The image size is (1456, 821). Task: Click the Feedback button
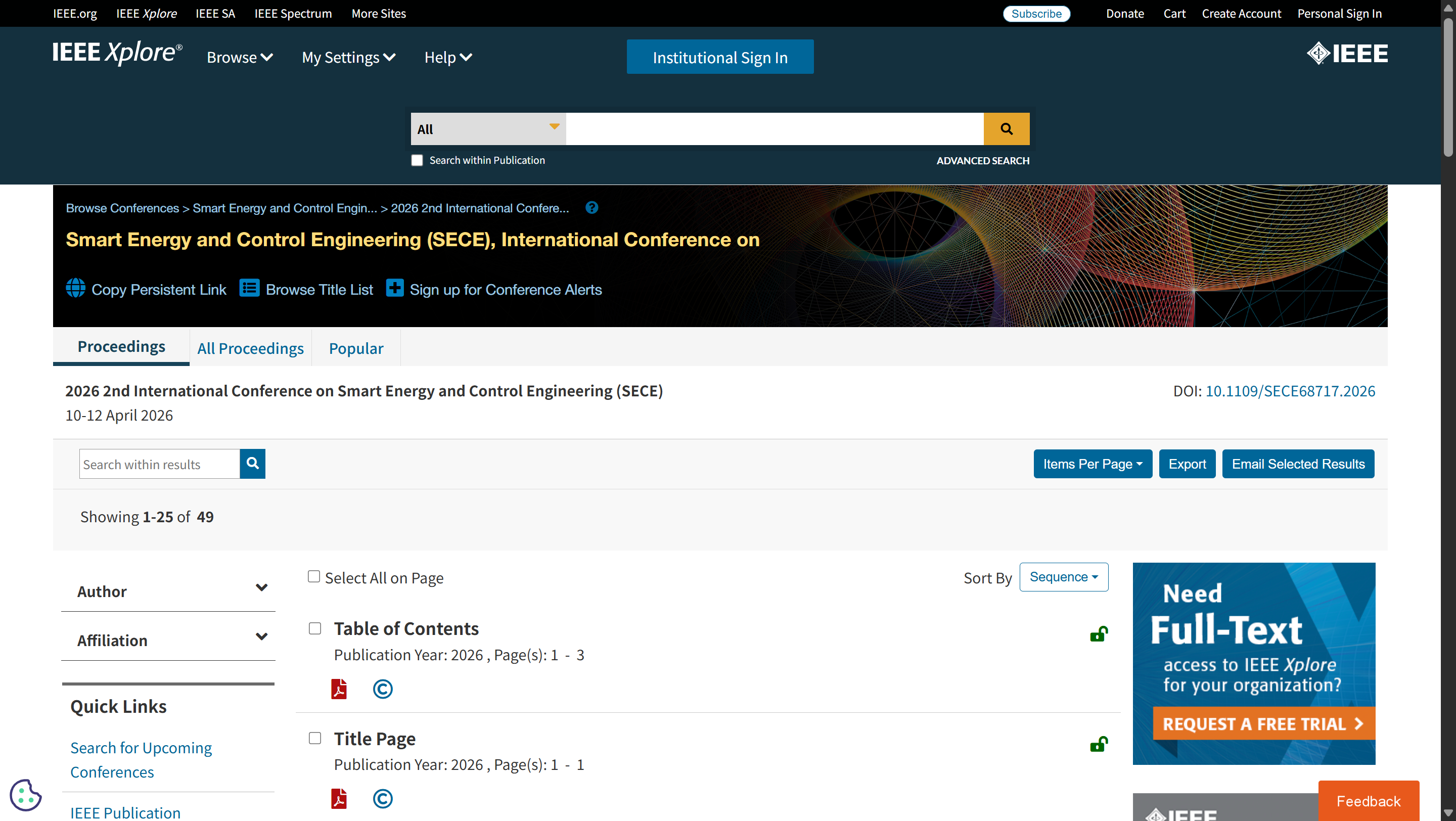[1369, 801]
